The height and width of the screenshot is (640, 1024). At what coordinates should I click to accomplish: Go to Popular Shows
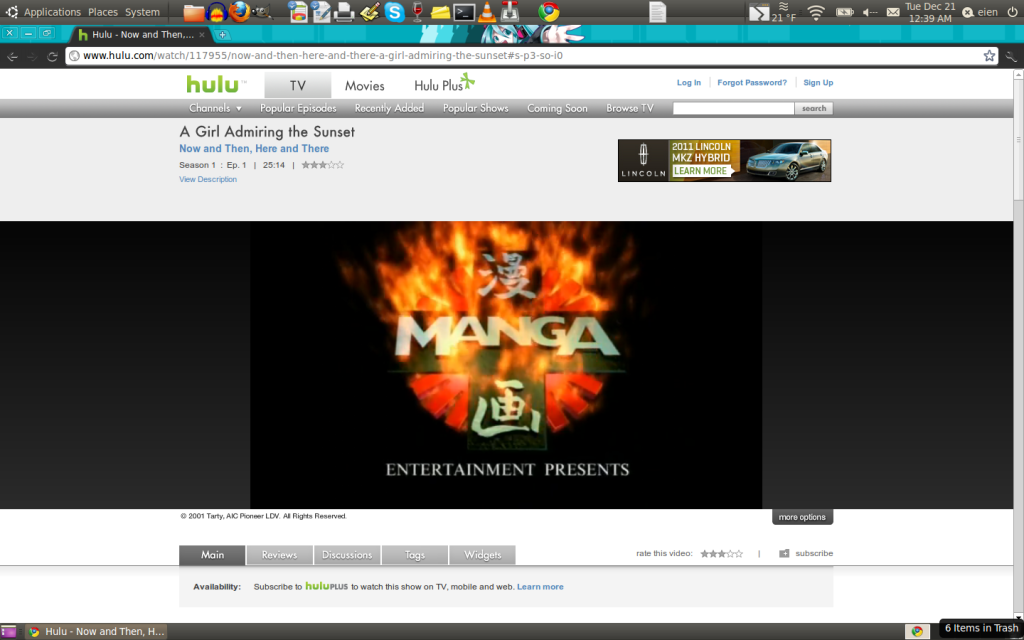pos(475,108)
